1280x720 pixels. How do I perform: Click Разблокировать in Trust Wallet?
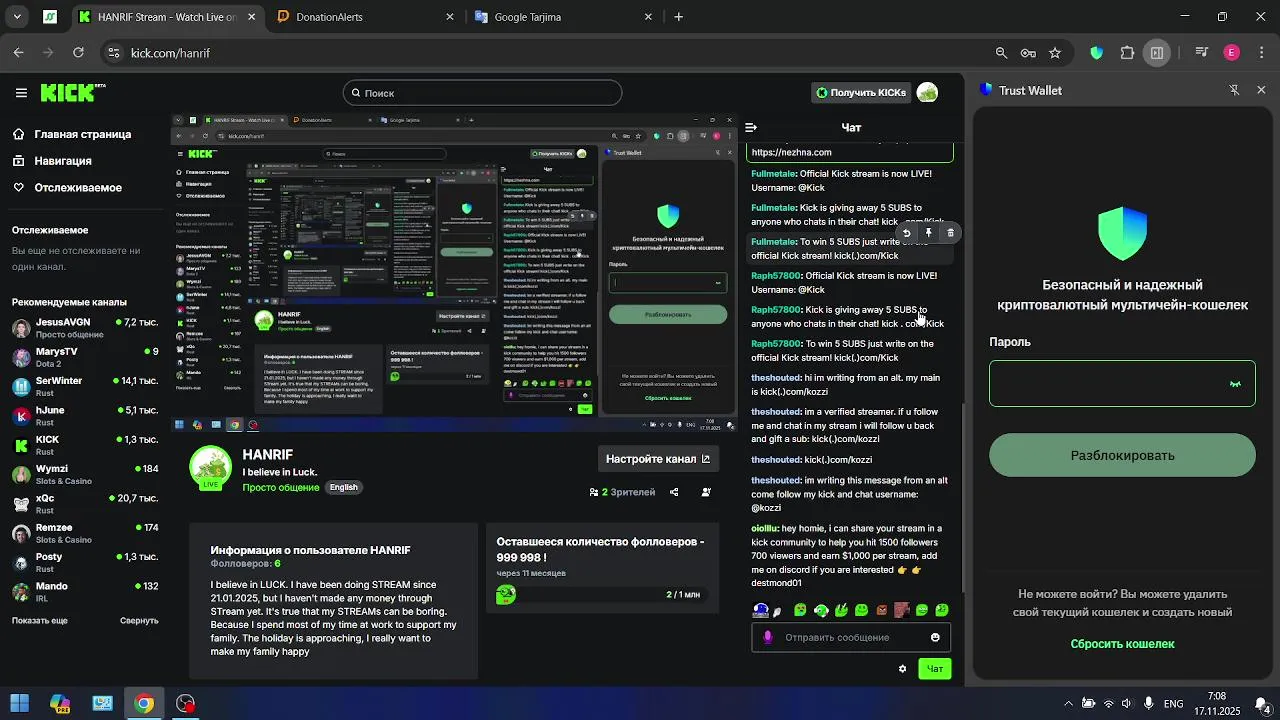pyautogui.click(x=1122, y=455)
